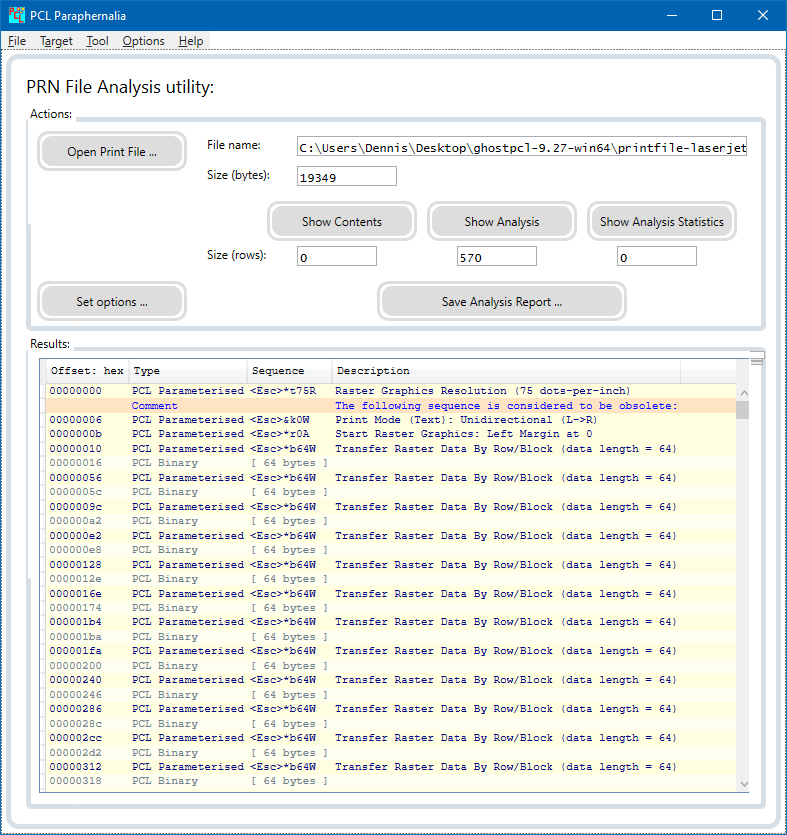Select PCL Binary row at offset 00000318
The image size is (787, 835).
[x=391, y=781]
